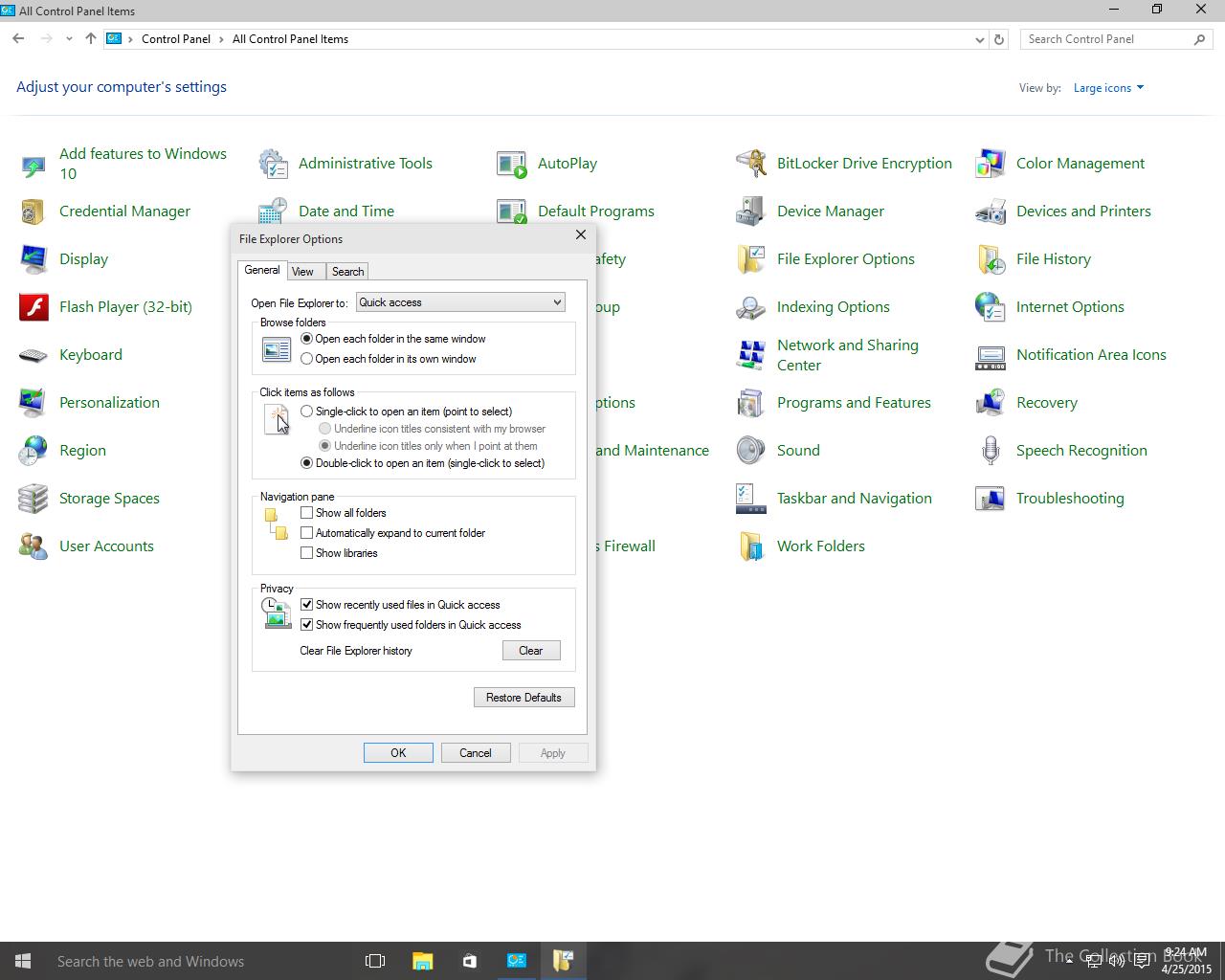
Task: Open the Storage Spaces icon
Action: tap(33, 499)
